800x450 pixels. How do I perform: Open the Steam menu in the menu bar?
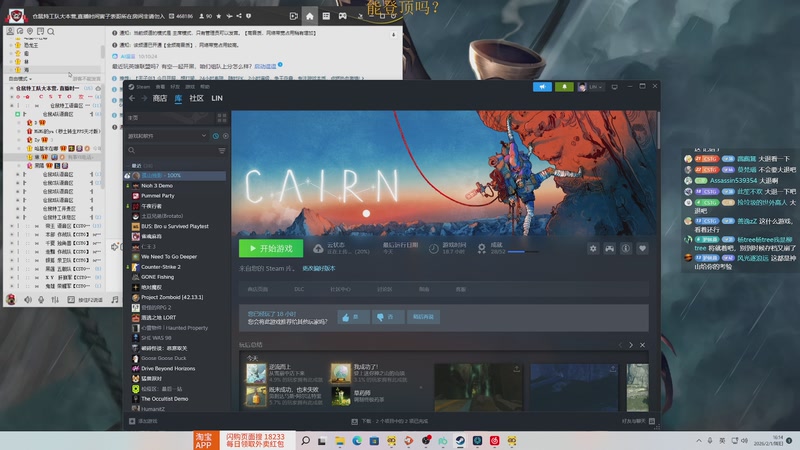coord(143,87)
